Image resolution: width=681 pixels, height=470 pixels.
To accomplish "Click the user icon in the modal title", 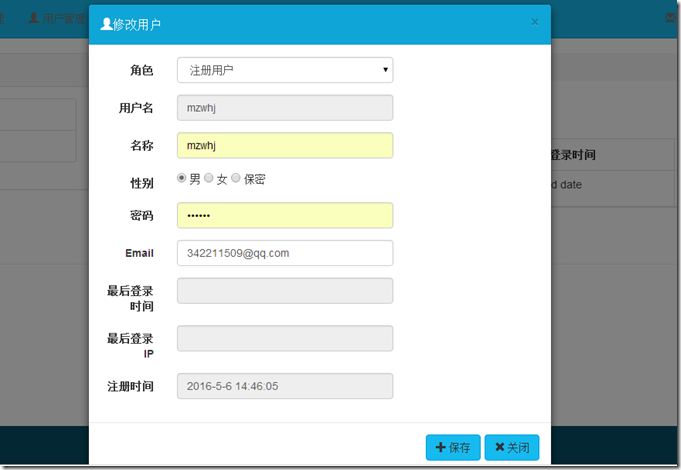I will click(x=107, y=22).
